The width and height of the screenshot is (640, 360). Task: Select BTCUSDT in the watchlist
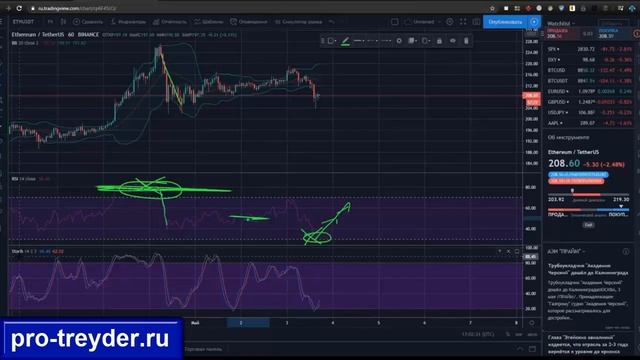[589, 81]
